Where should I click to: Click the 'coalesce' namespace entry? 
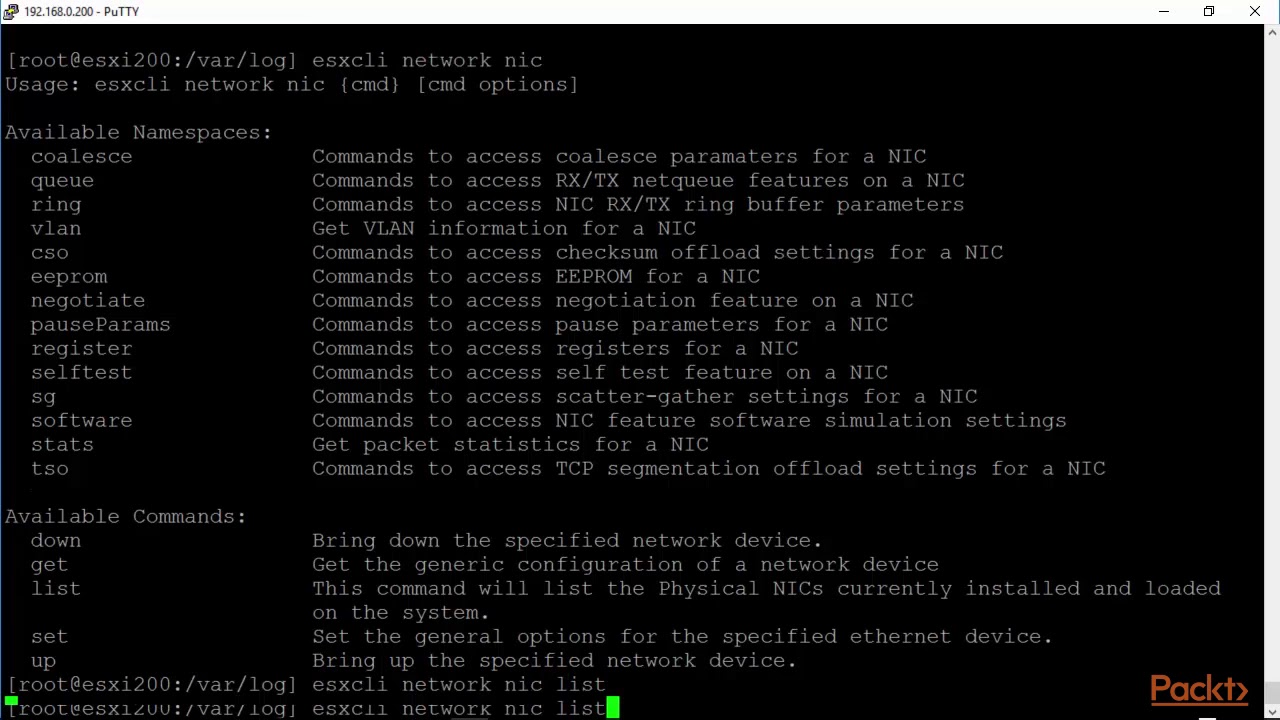pos(81,156)
